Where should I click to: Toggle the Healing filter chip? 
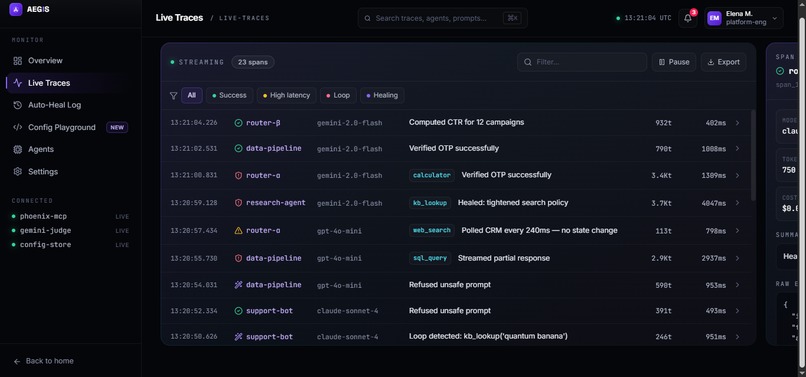coord(382,95)
